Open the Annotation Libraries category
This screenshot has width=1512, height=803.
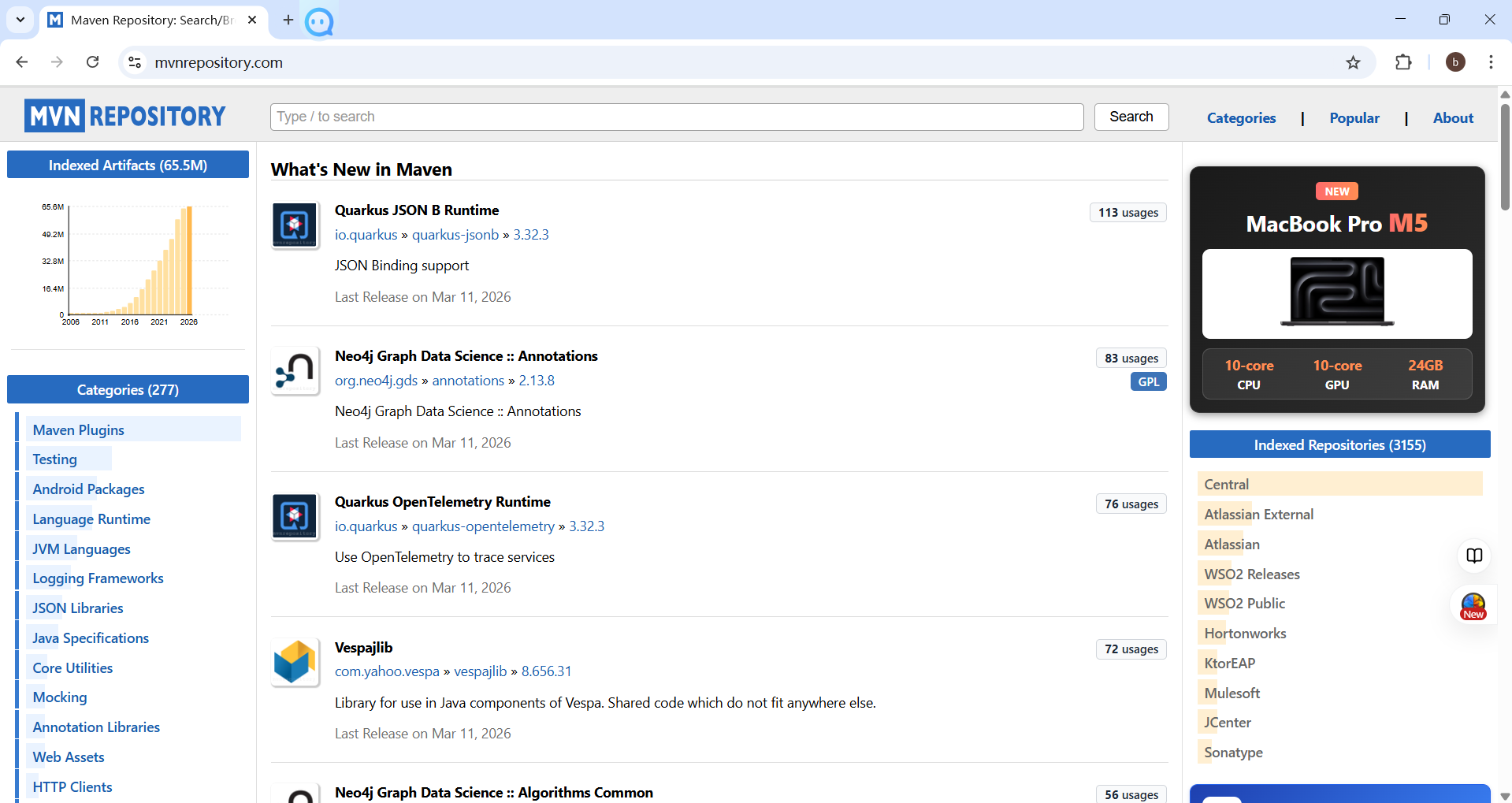click(96, 727)
